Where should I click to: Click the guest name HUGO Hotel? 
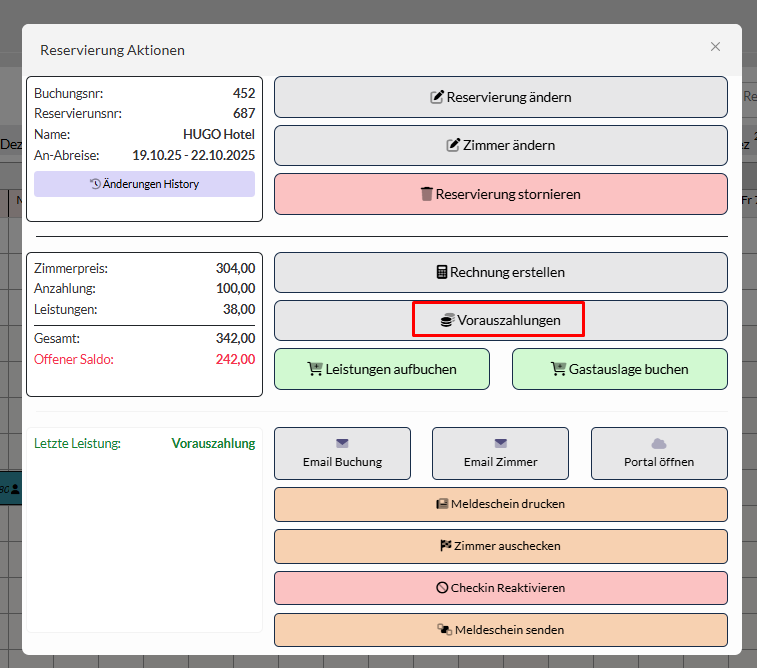(218, 134)
